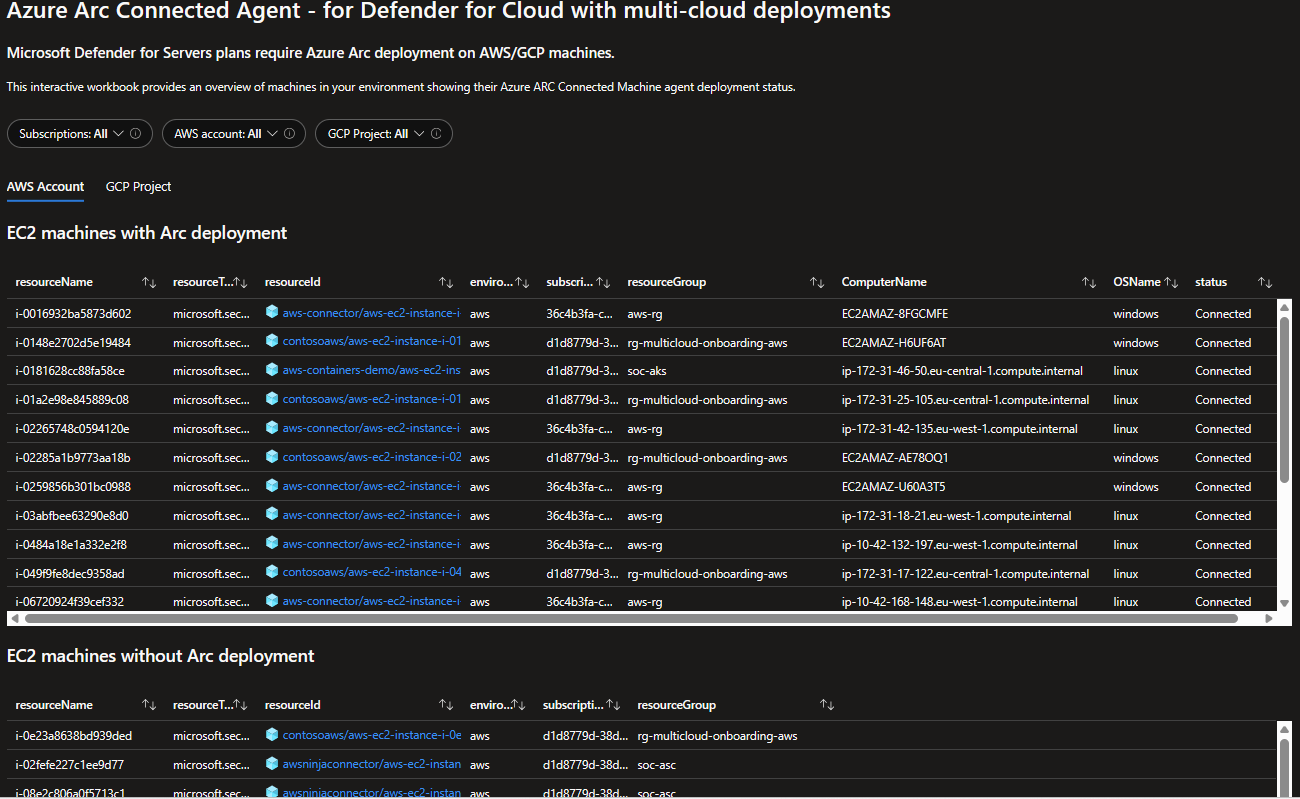Open the aws-connector/aws-ec2-instance-i link in the first row
The image size is (1300, 799).
coord(372,312)
